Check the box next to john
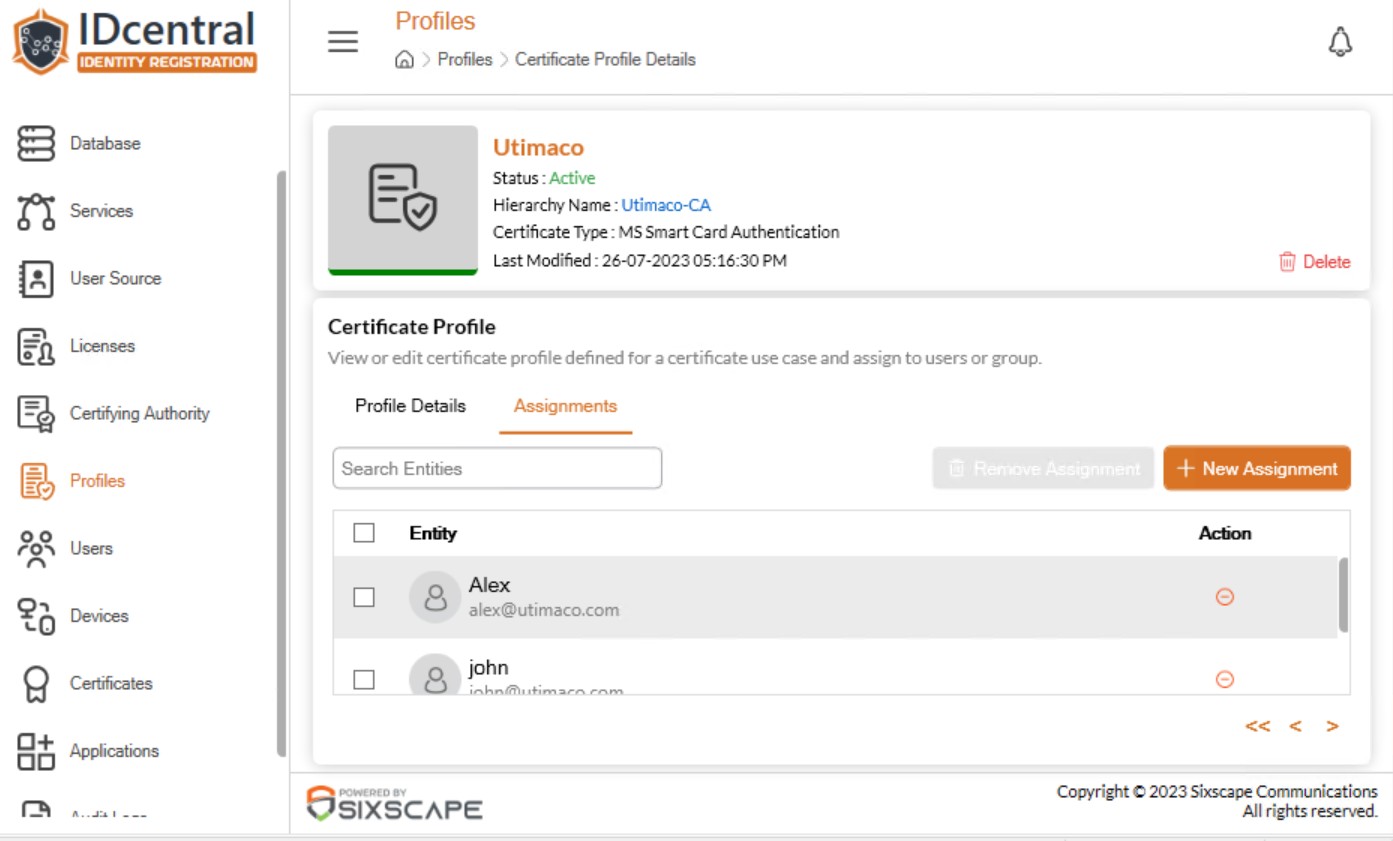Image resolution: width=1393 pixels, height=841 pixels. pos(364,679)
